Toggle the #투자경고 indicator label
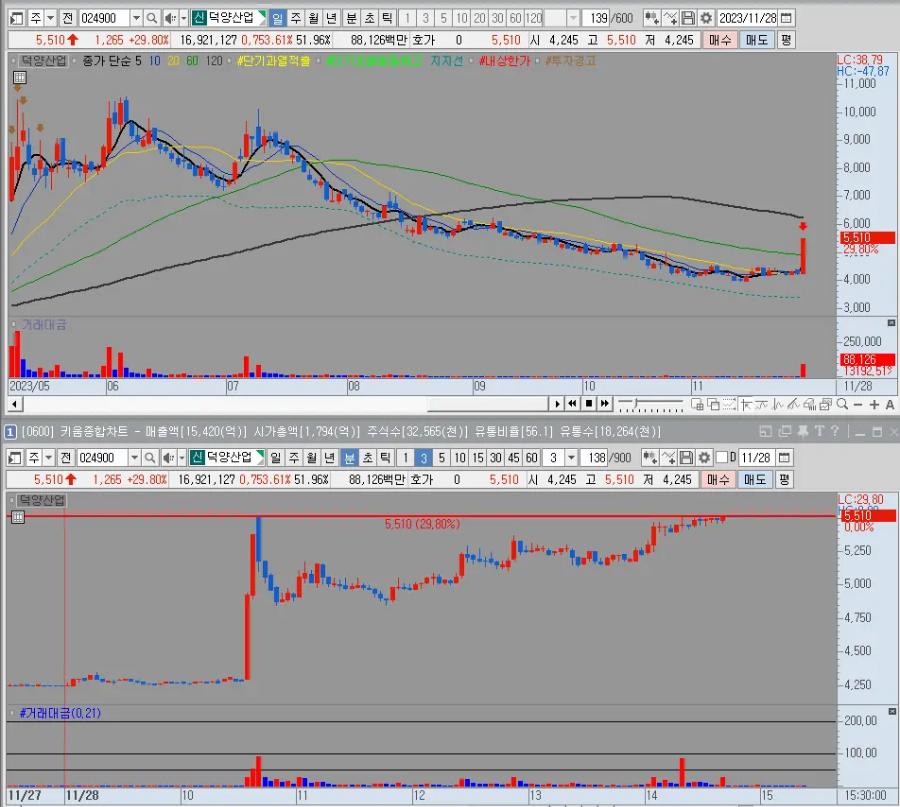 click(x=571, y=61)
